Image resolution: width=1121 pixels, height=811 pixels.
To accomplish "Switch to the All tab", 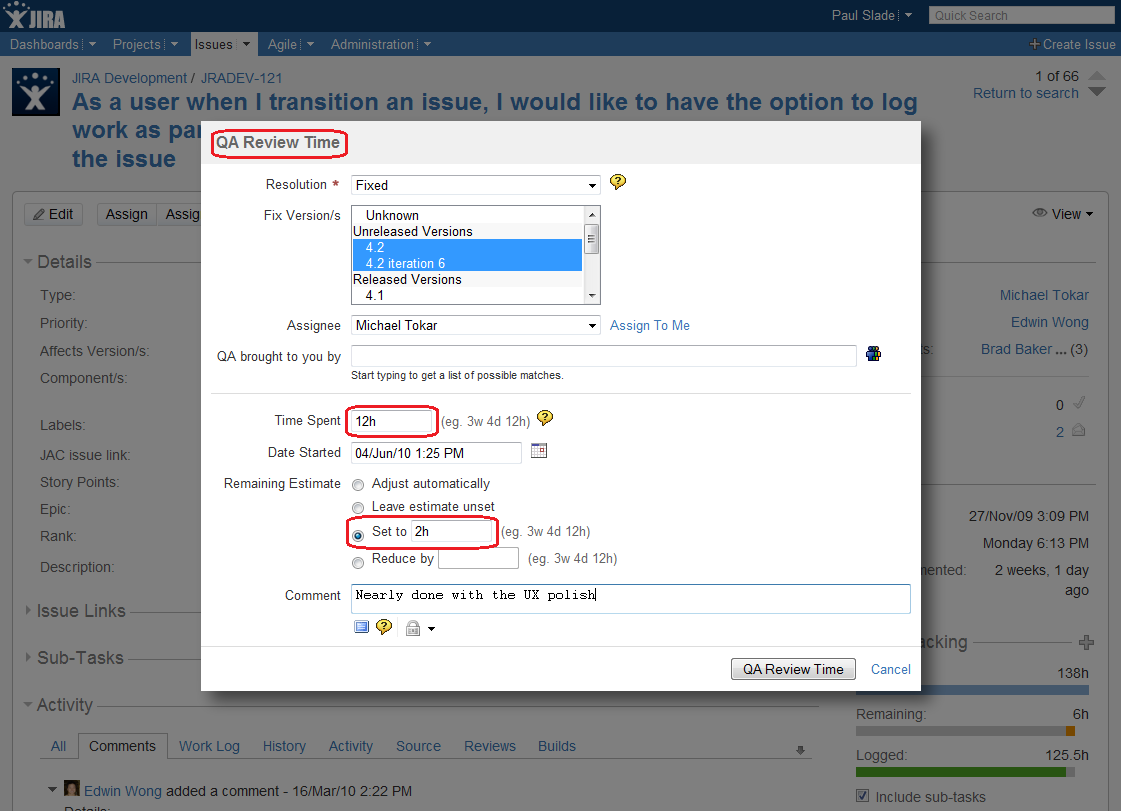I will (x=59, y=746).
